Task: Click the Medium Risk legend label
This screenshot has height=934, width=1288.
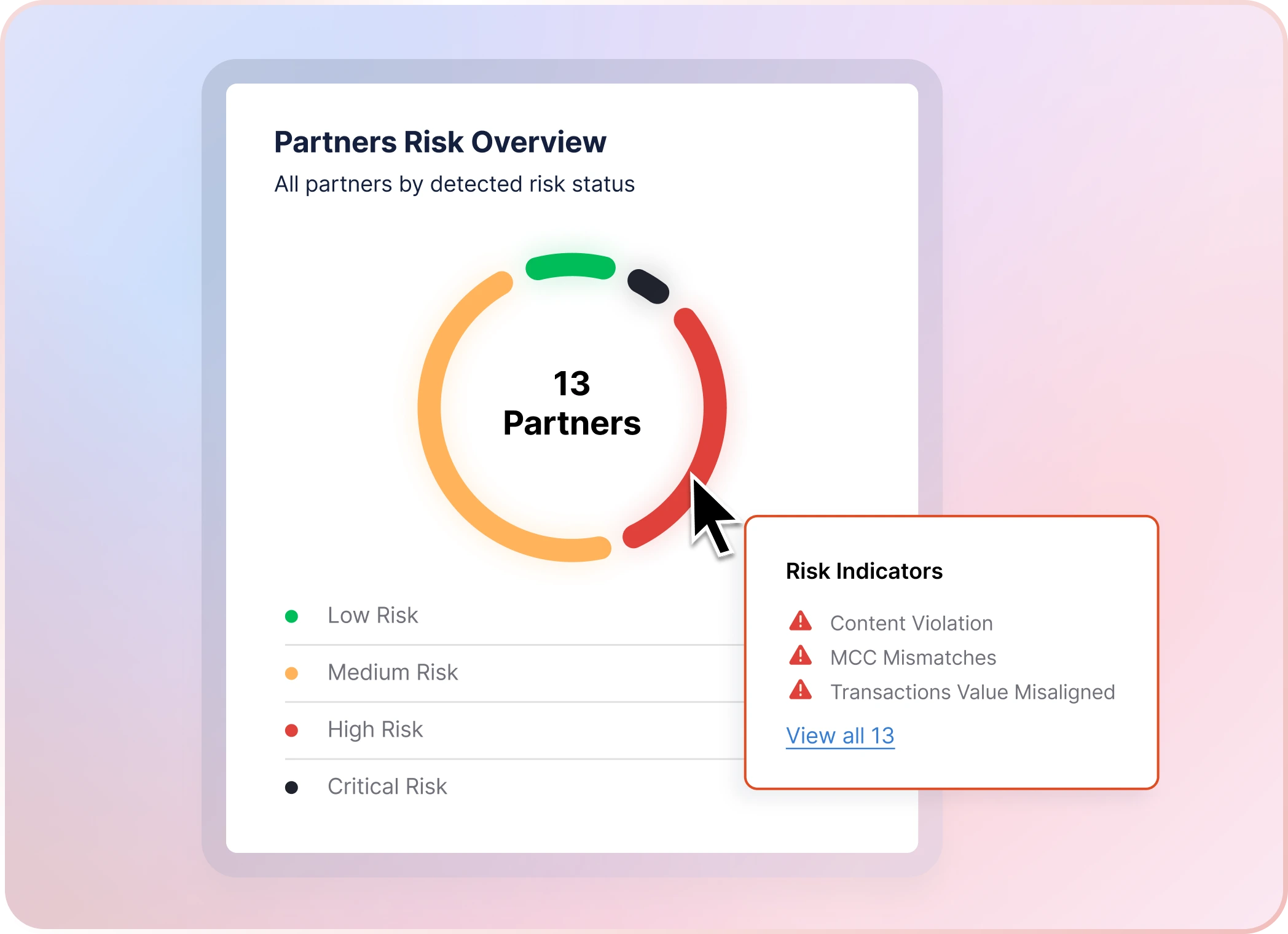Action: pos(393,672)
